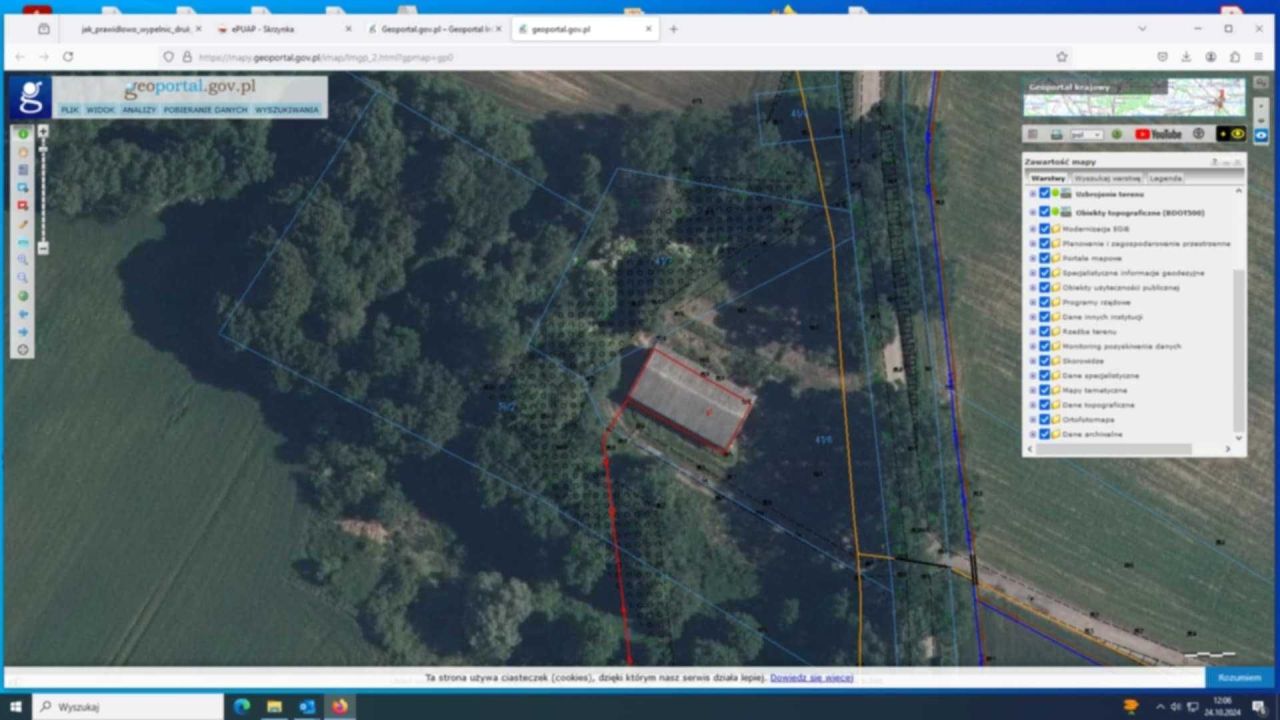Expand the Mapy tematyczne layer group
This screenshot has width=1280, height=720.
coord(1033,390)
